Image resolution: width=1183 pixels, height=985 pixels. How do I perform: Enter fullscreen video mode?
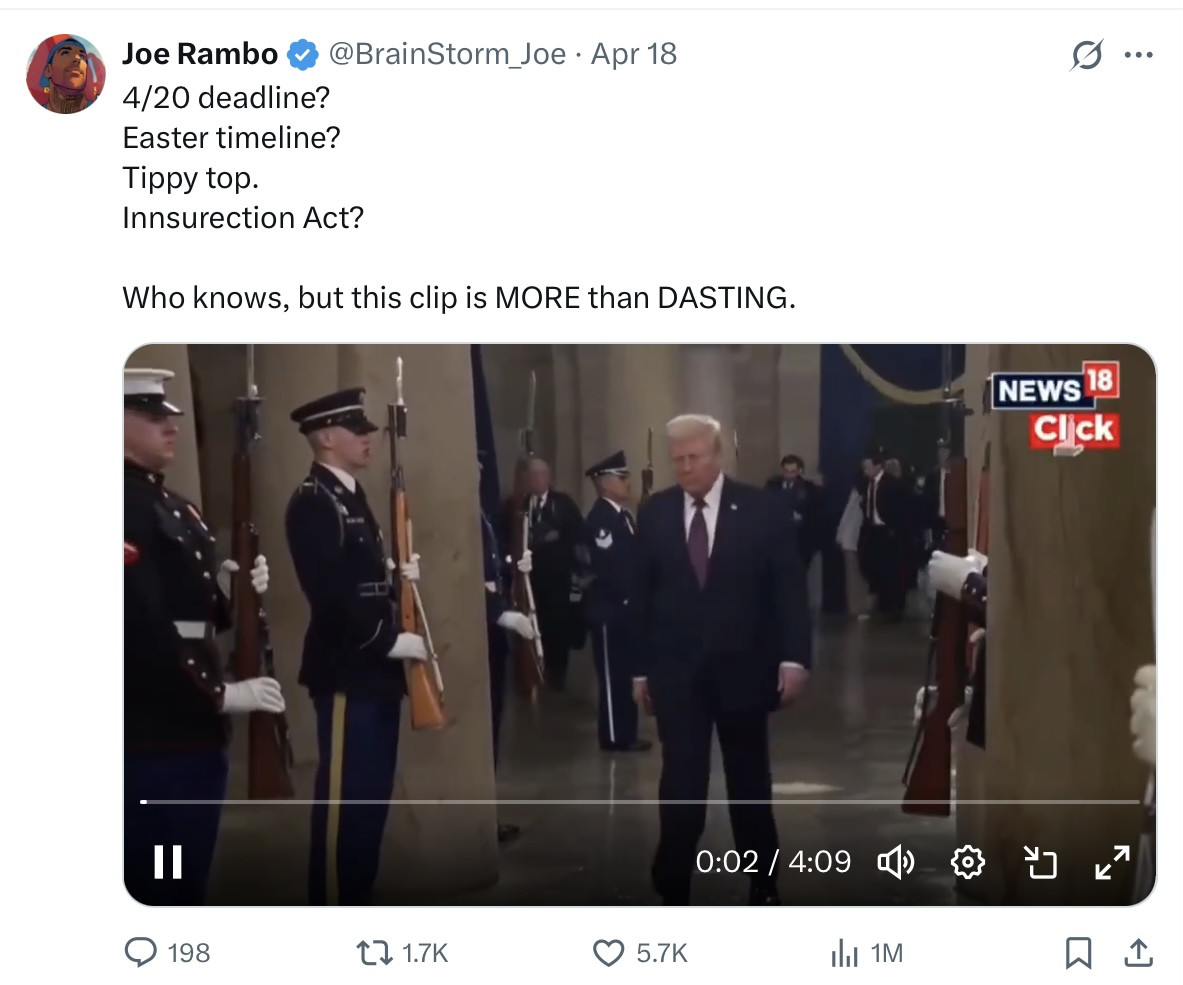[1112, 861]
